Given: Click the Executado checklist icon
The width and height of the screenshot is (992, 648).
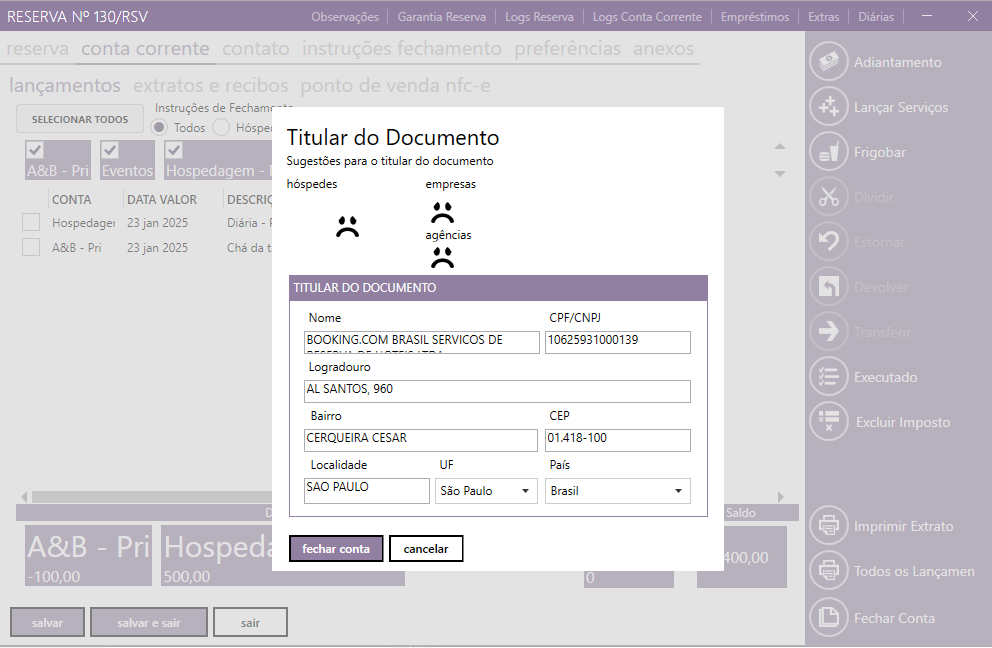Looking at the screenshot, I should (x=828, y=377).
